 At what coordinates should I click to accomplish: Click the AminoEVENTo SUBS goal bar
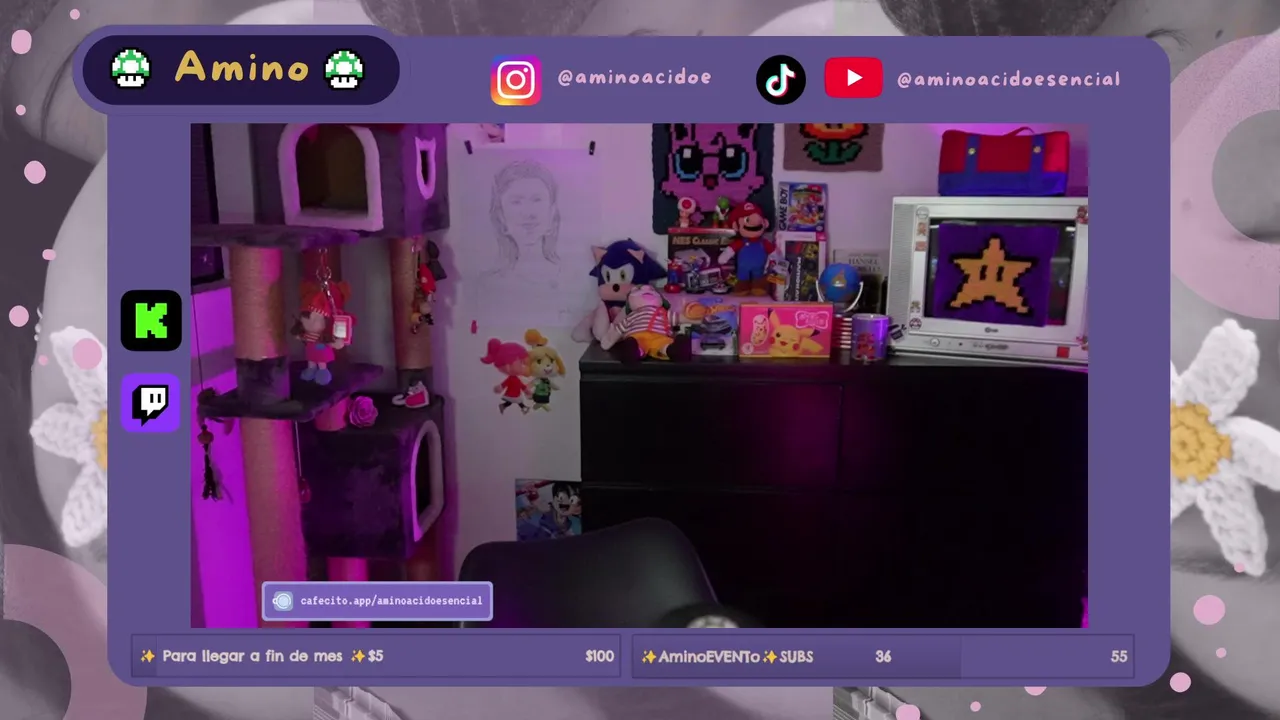click(x=883, y=657)
